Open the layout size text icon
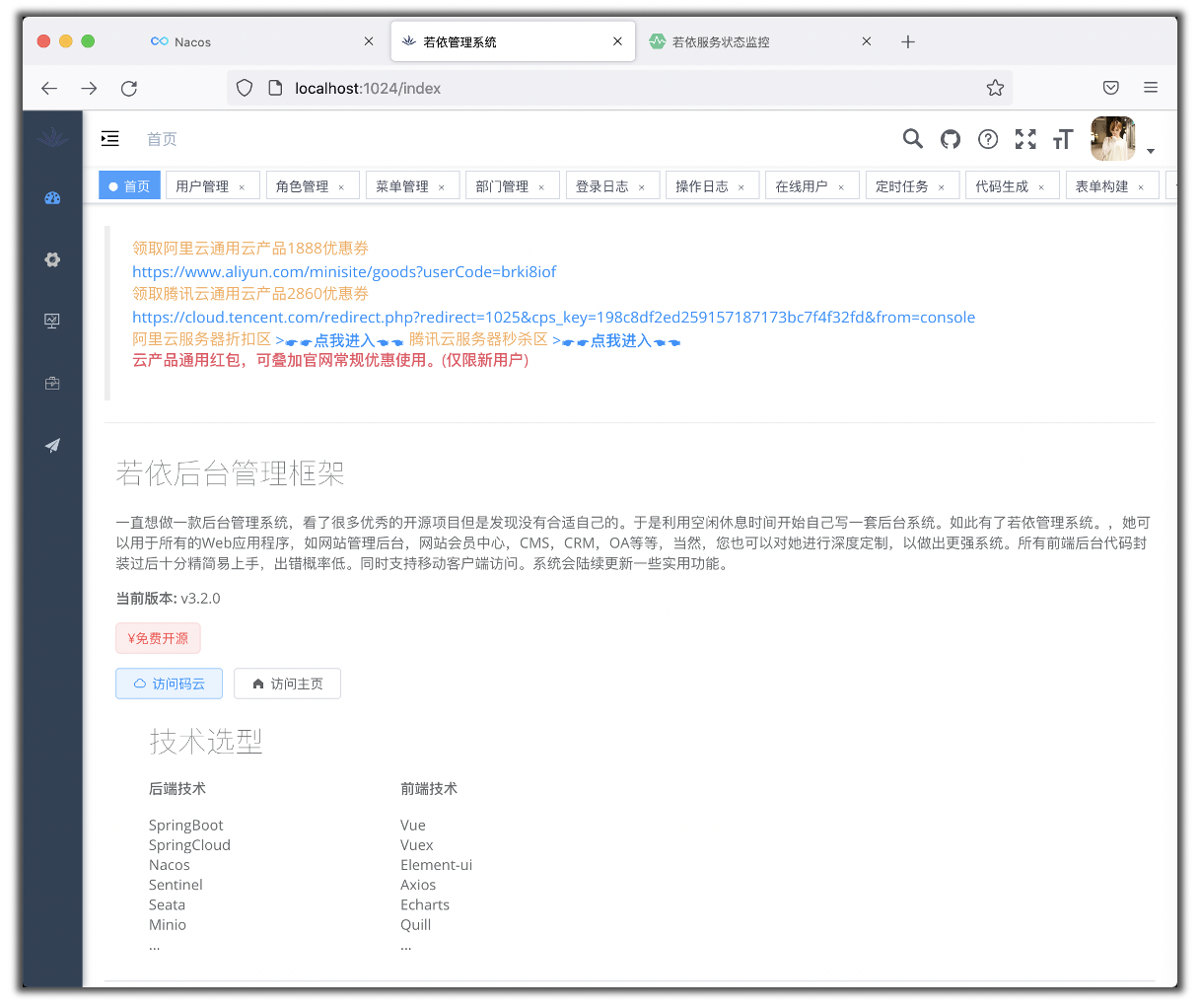 pos(1063,139)
